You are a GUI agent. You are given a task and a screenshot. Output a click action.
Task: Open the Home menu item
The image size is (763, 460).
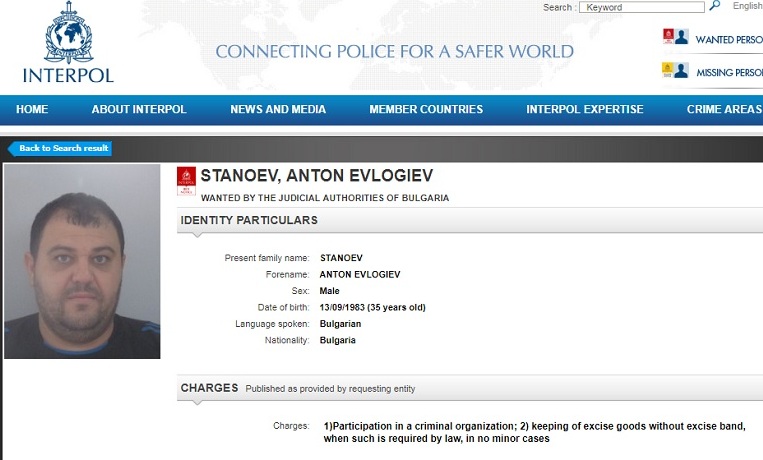[32, 110]
